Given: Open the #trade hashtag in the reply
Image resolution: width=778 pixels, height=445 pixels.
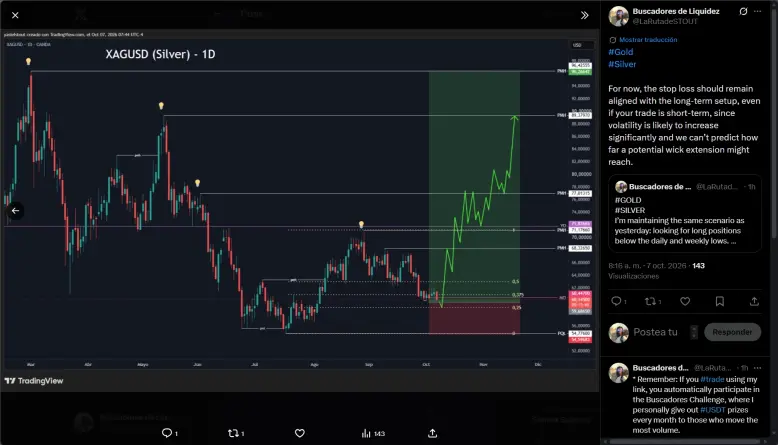Looking at the screenshot, I should (x=712, y=380).
